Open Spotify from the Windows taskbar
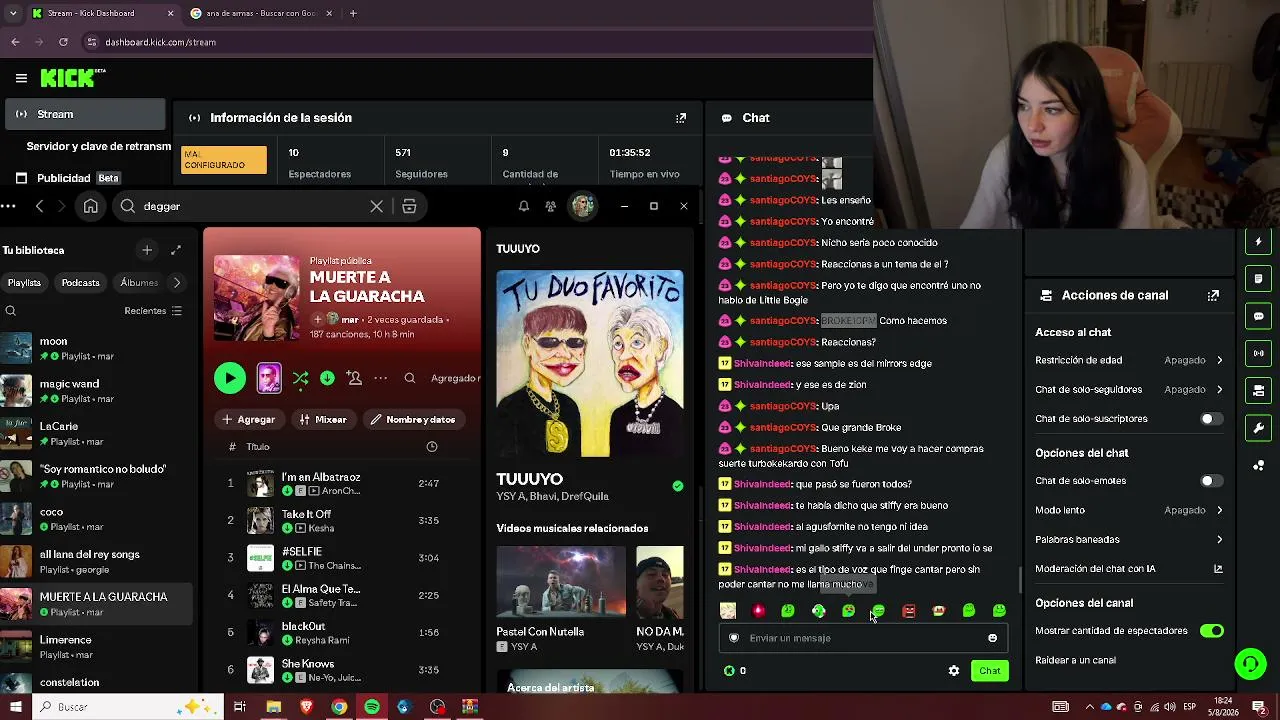The height and width of the screenshot is (720, 1280). [x=372, y=707]
